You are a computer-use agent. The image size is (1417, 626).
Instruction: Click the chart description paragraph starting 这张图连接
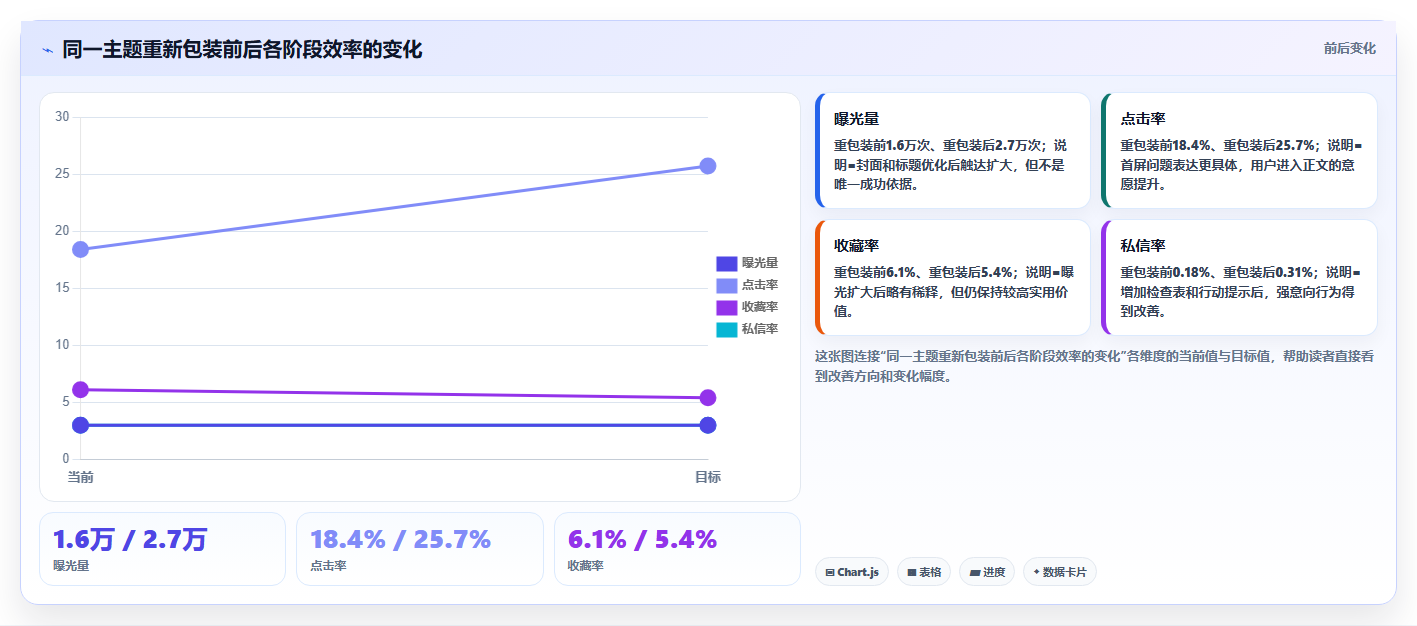click(1095, 366)
